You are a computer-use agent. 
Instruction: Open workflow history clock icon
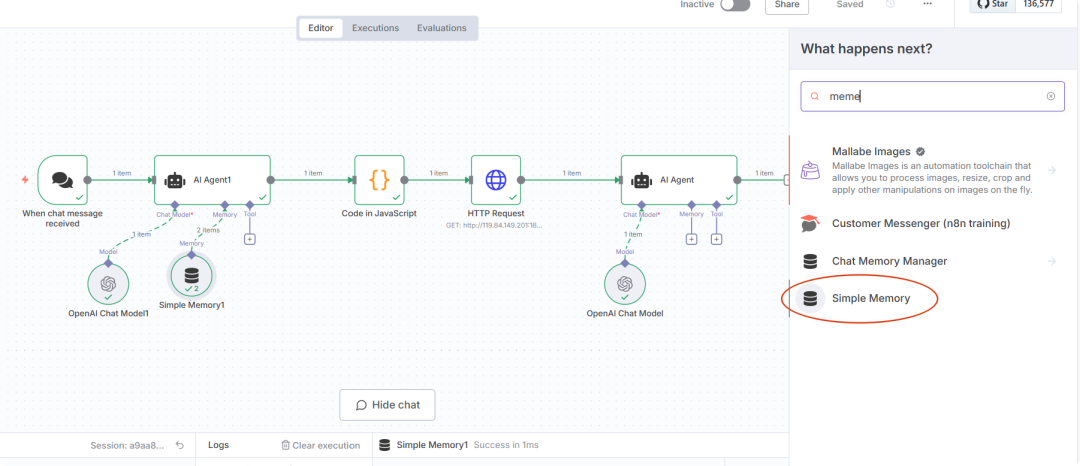tap(891, 4)
